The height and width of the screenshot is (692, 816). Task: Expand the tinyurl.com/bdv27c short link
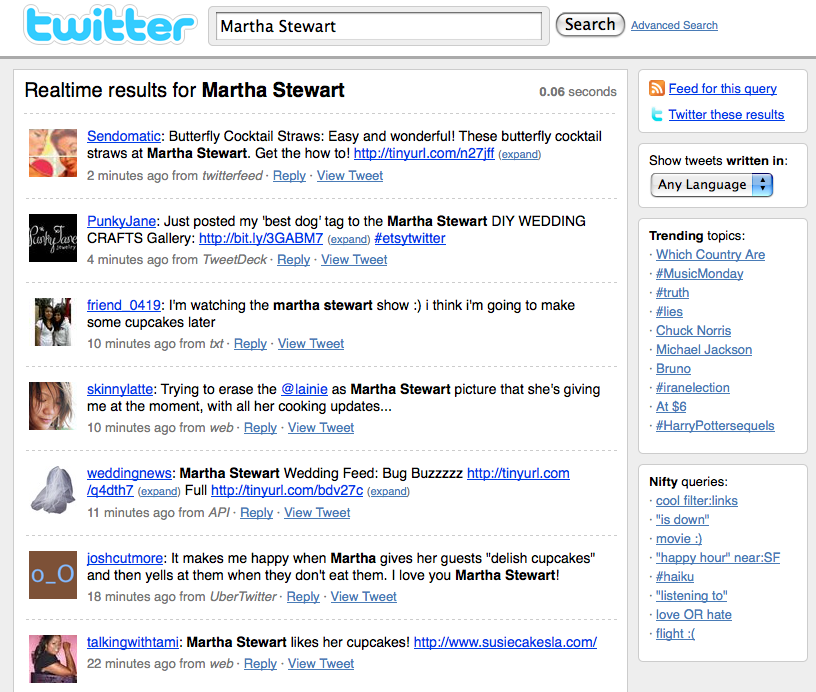tap(388, 492)
